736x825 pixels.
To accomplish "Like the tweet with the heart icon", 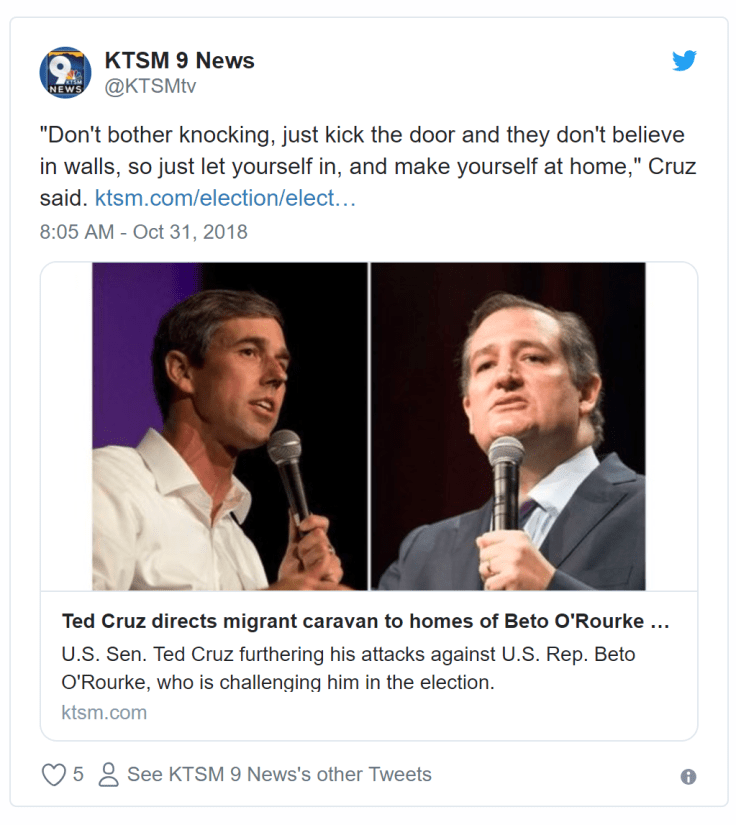I will [53, 775].
